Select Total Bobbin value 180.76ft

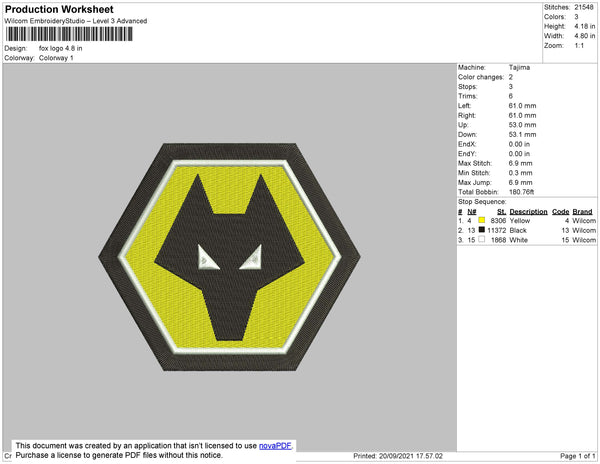click(x=521, y=192)
